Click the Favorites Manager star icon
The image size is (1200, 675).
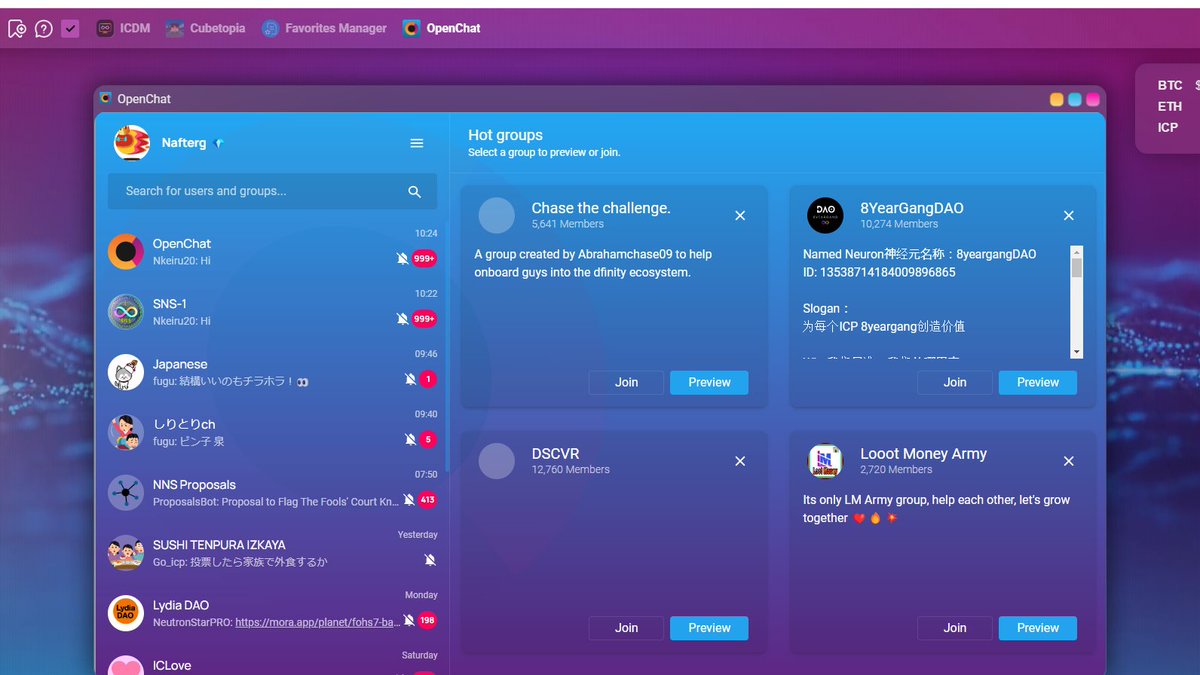click(270, 28)
